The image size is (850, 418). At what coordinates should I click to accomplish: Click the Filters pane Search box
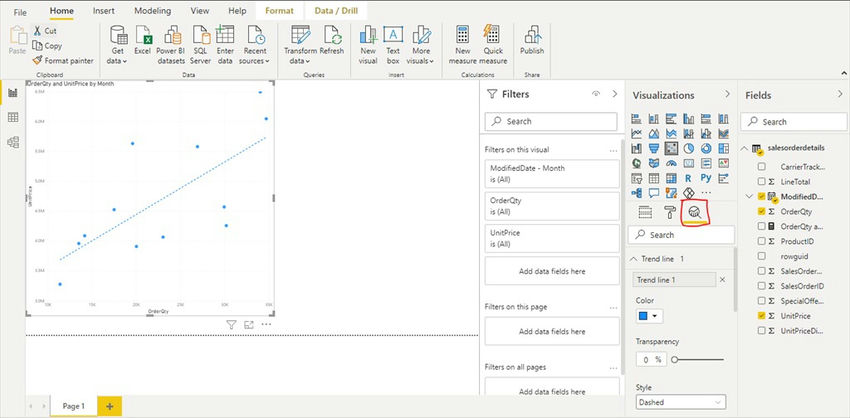tap(551, 121)
